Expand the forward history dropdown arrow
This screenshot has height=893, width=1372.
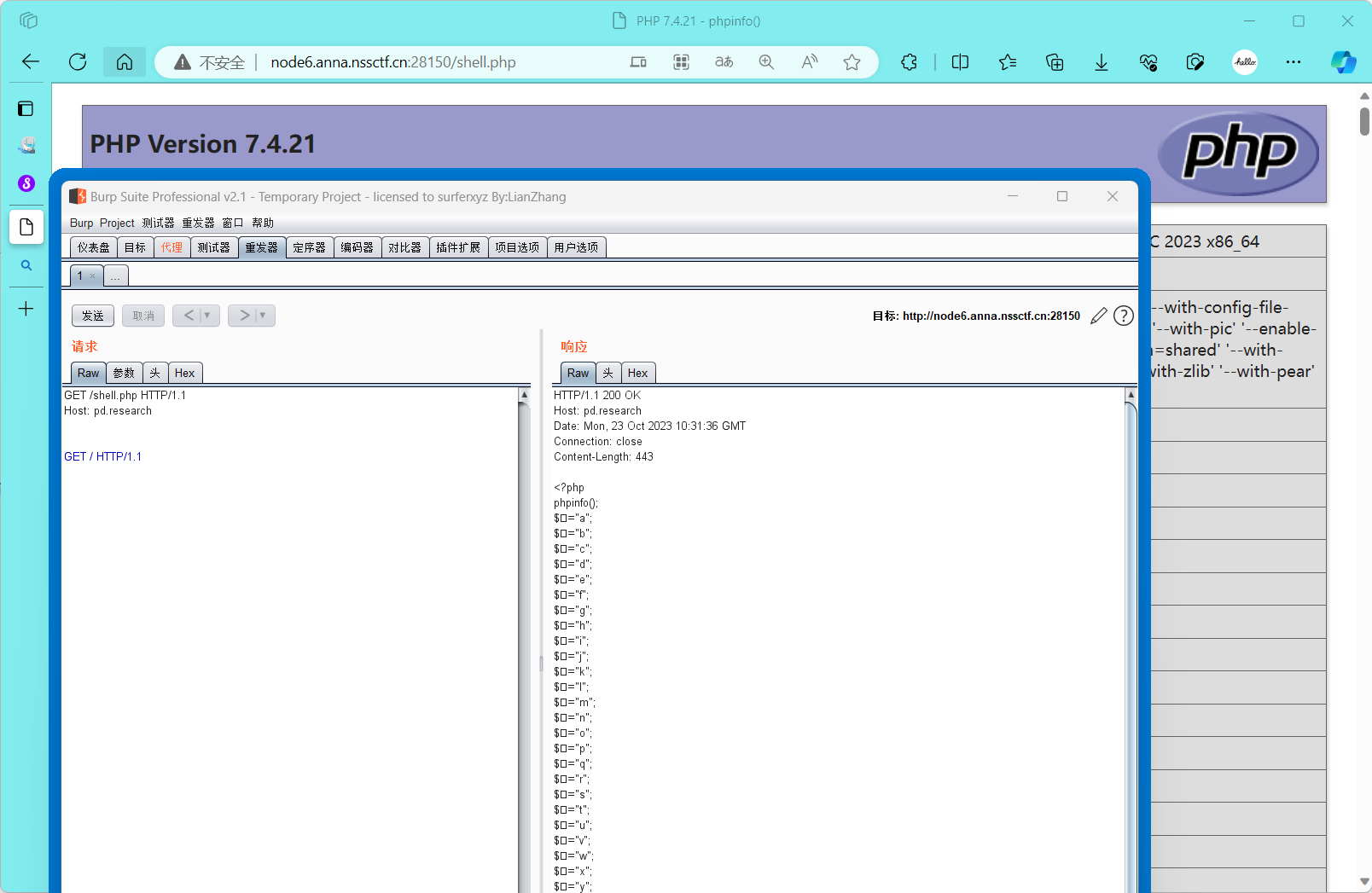[263, 316]
